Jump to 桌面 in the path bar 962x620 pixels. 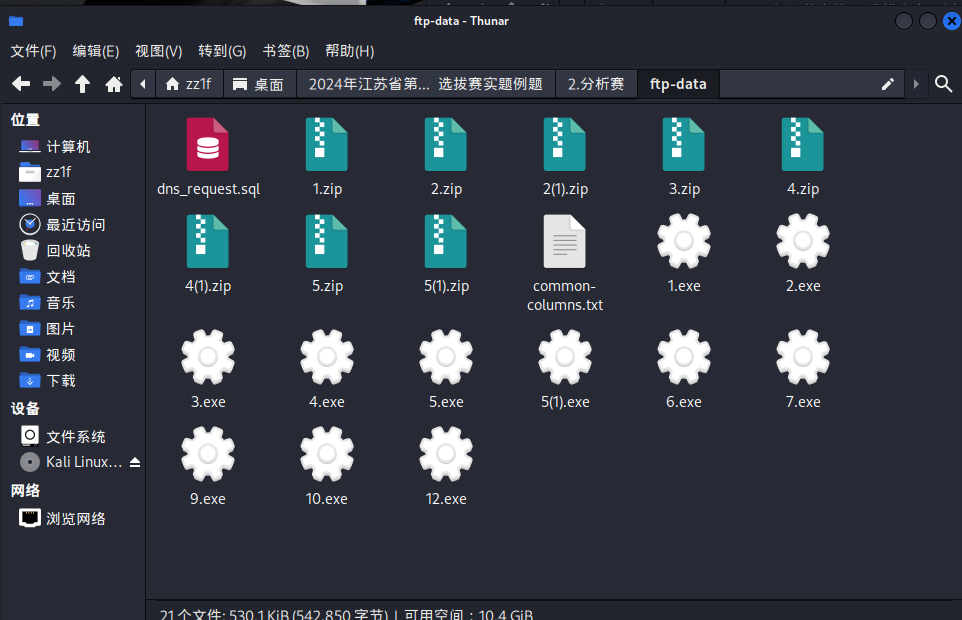point(259,84)
